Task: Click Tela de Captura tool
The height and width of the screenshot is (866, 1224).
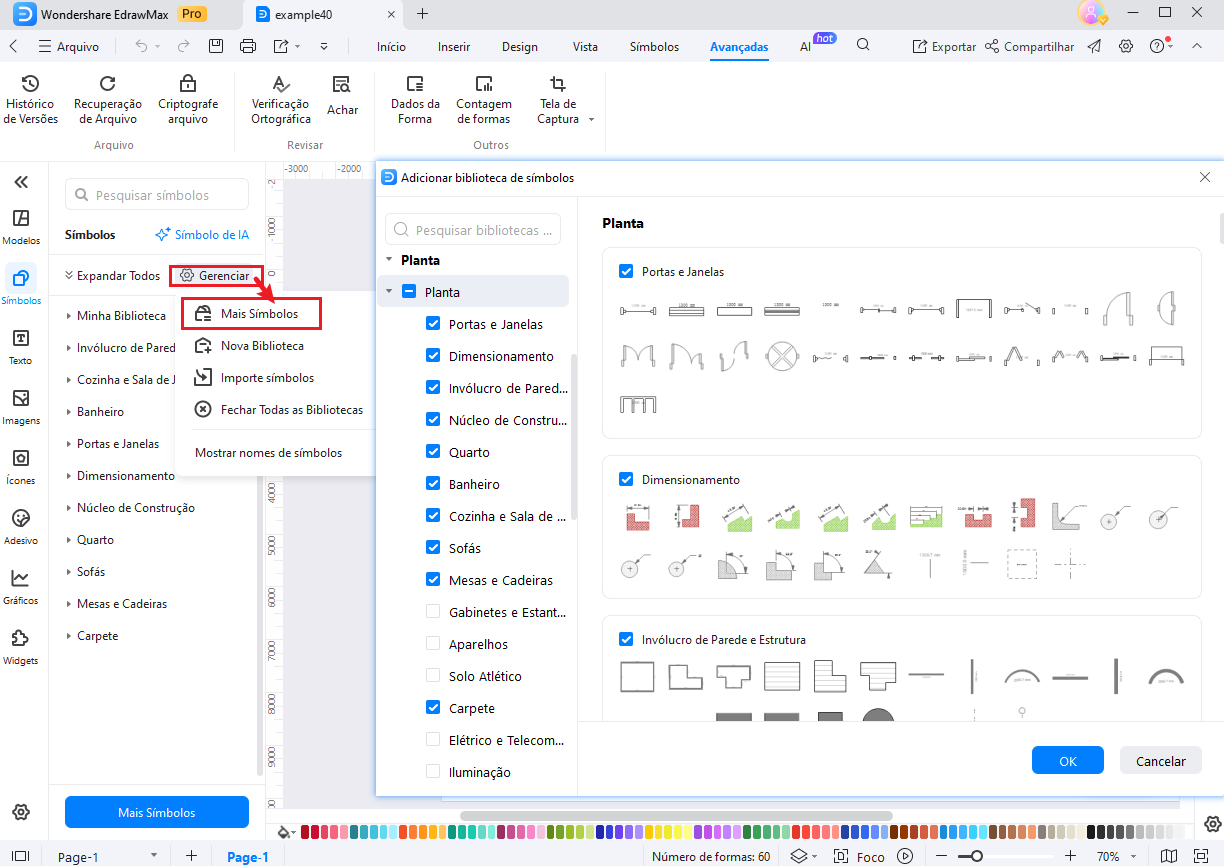Action: click(x=558, y=100)
